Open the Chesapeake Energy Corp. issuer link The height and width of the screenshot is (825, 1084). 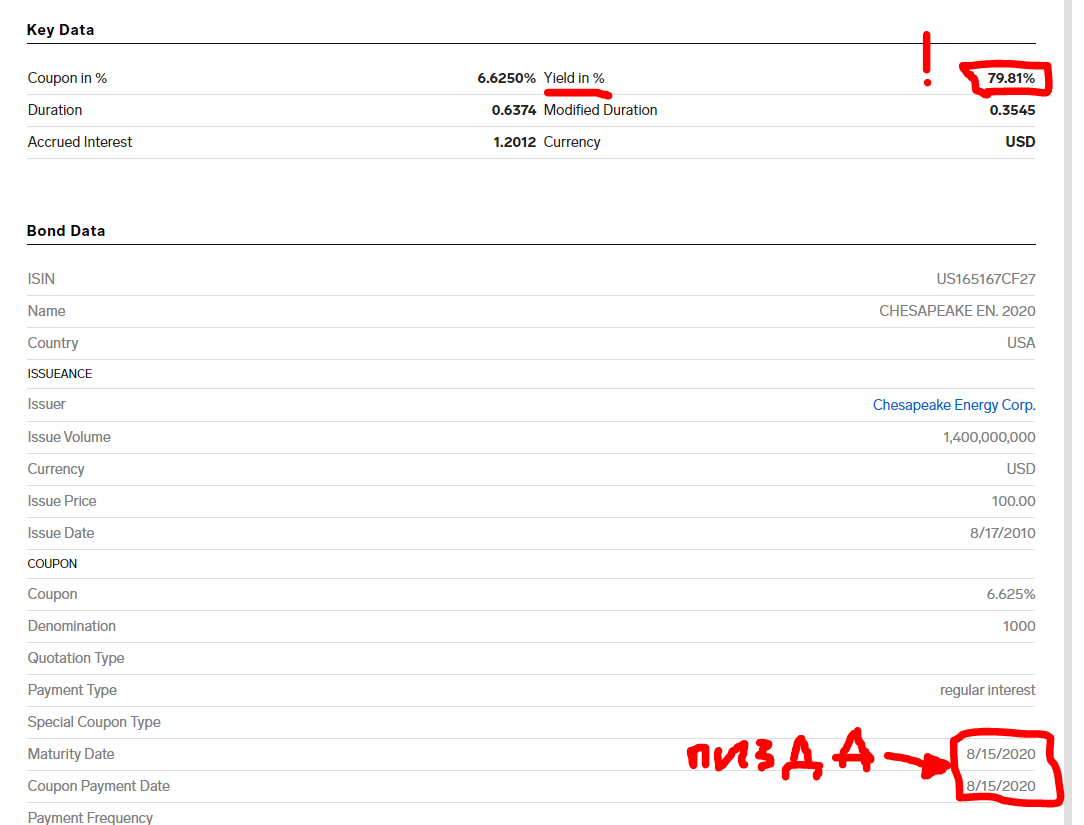point(953,405)
